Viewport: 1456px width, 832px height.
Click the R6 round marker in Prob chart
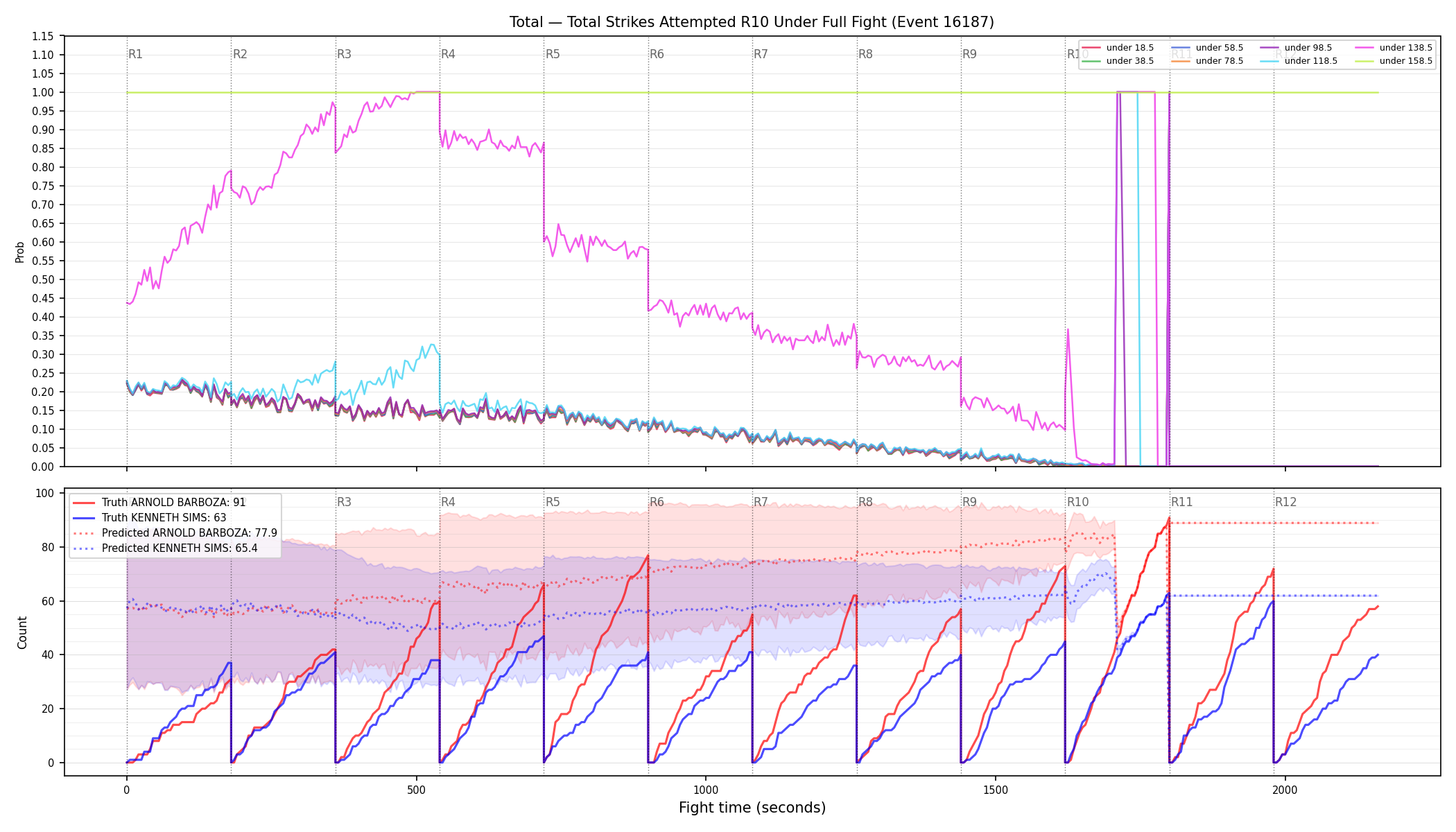(x=657, y=54)
